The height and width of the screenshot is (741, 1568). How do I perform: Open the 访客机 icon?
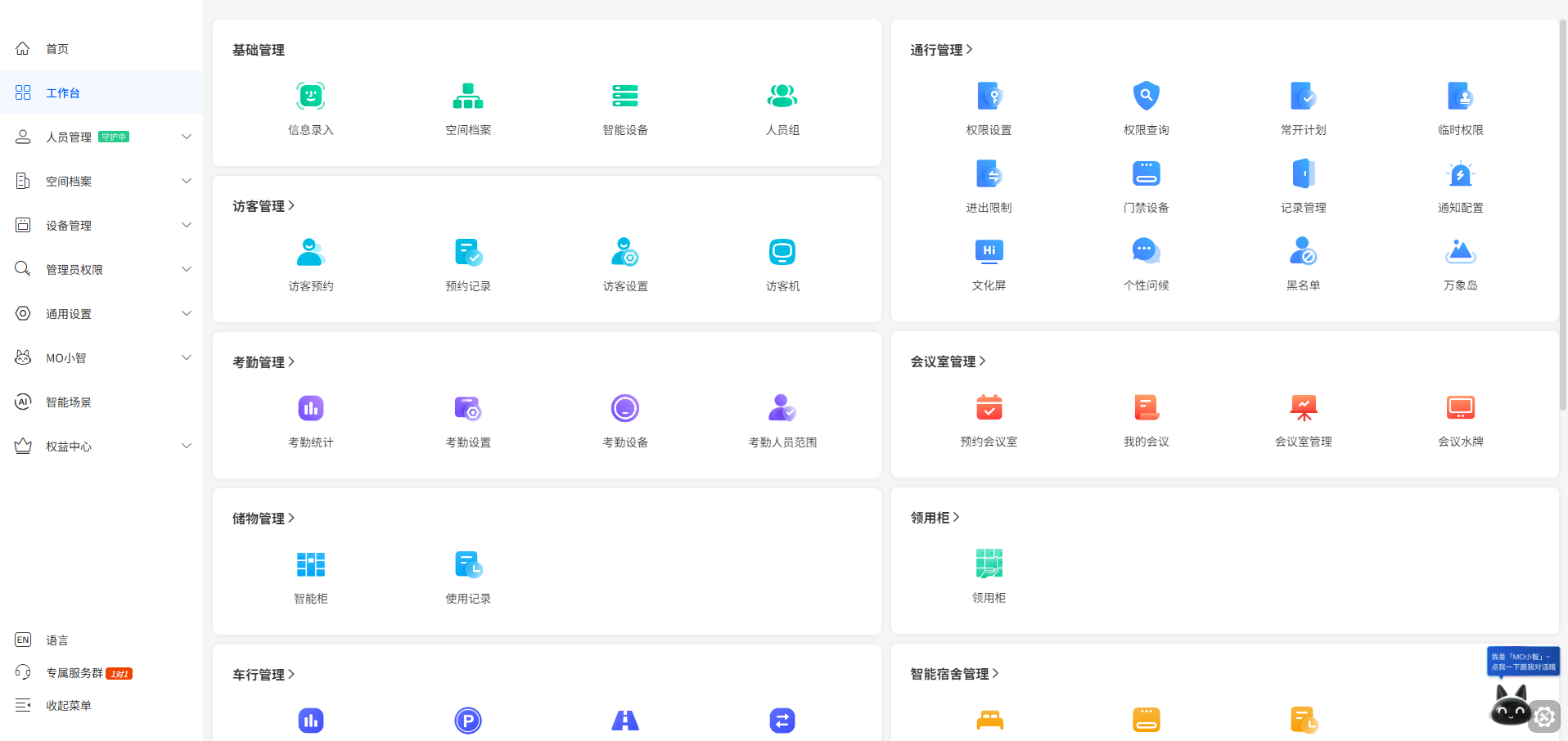pyautogui.click(x=782, y=252)
